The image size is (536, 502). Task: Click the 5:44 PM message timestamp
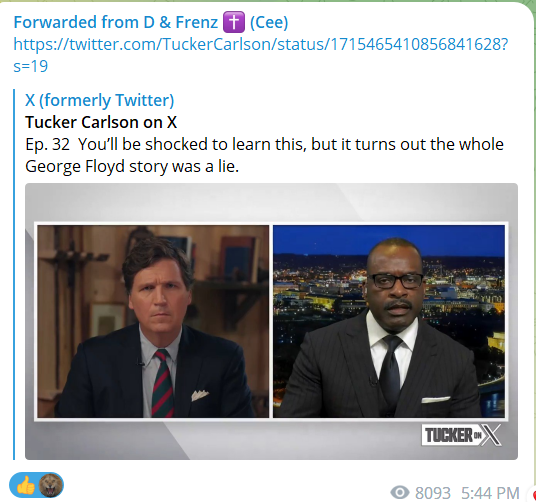[490, 493]
